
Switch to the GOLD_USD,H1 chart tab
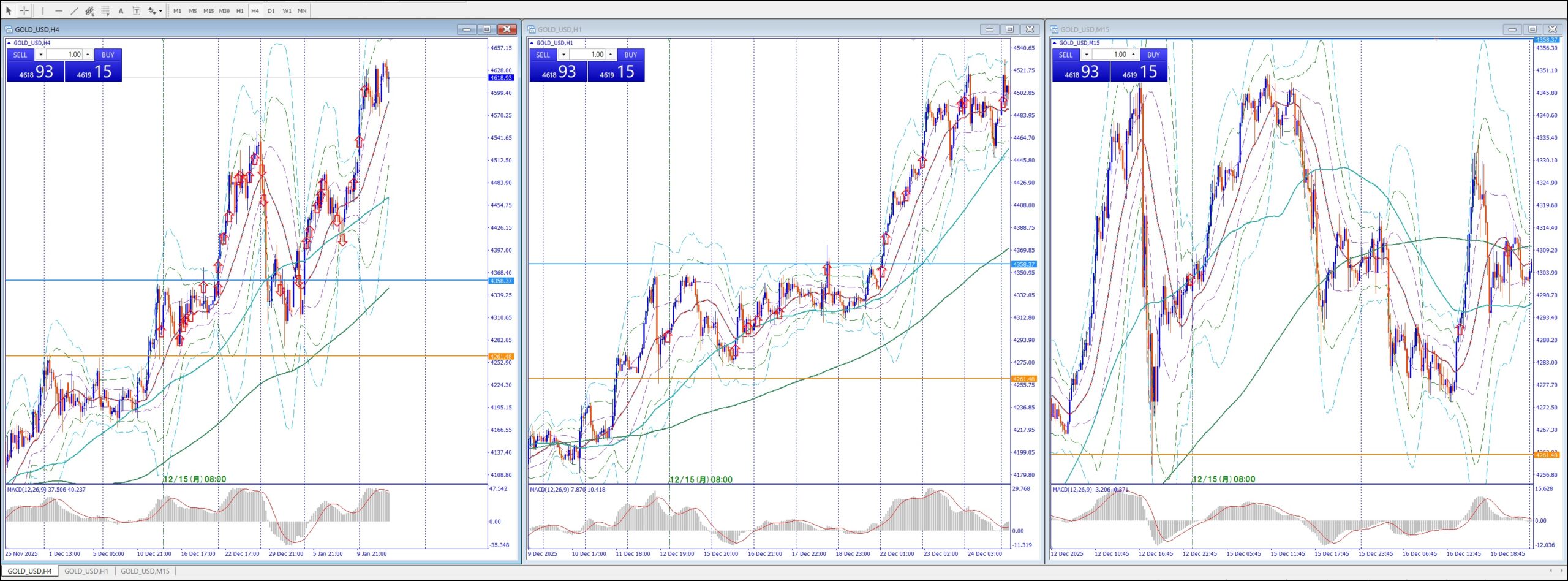click(86, 571)
